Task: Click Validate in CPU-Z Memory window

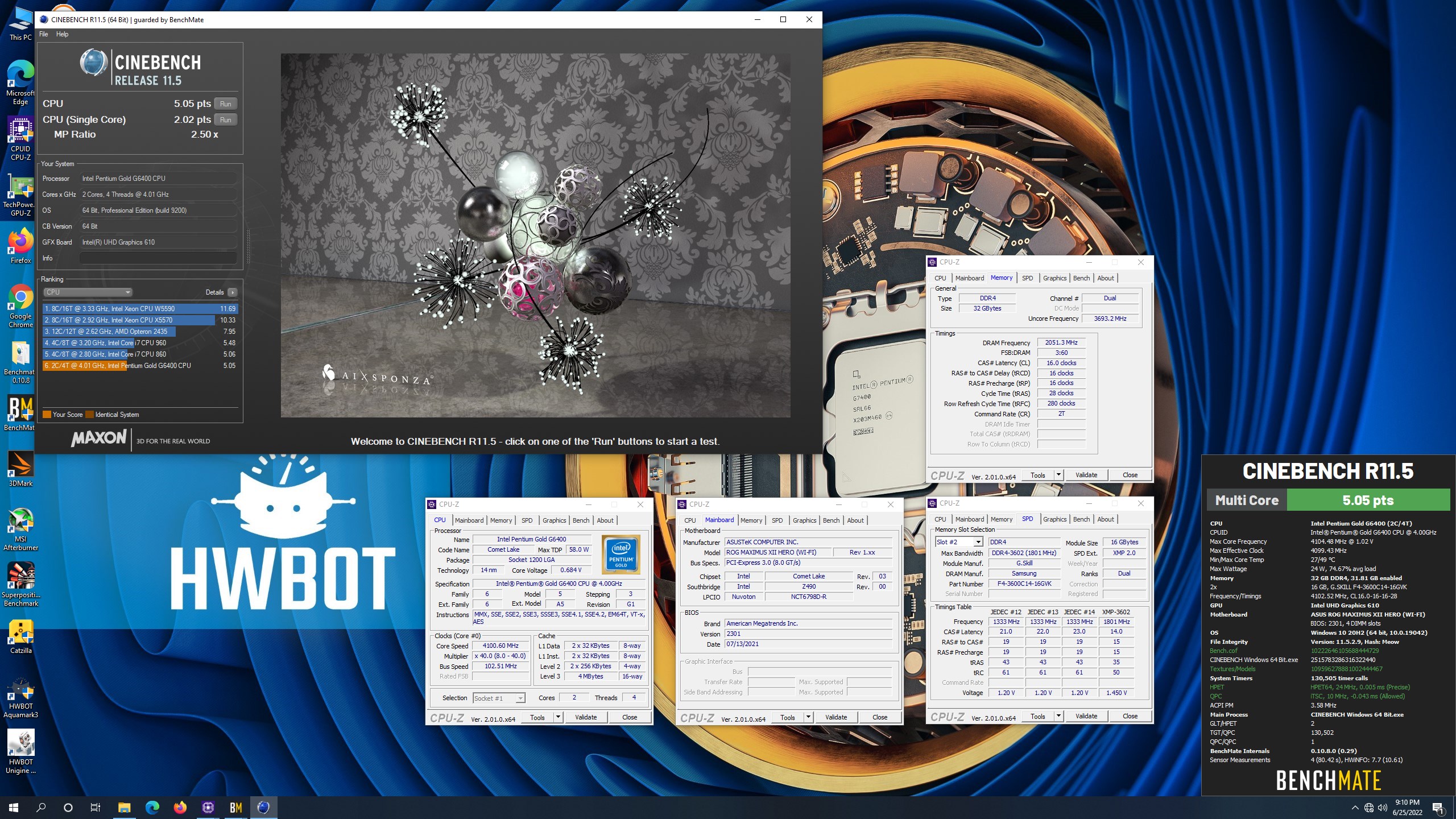Action: pos(1086,475)
